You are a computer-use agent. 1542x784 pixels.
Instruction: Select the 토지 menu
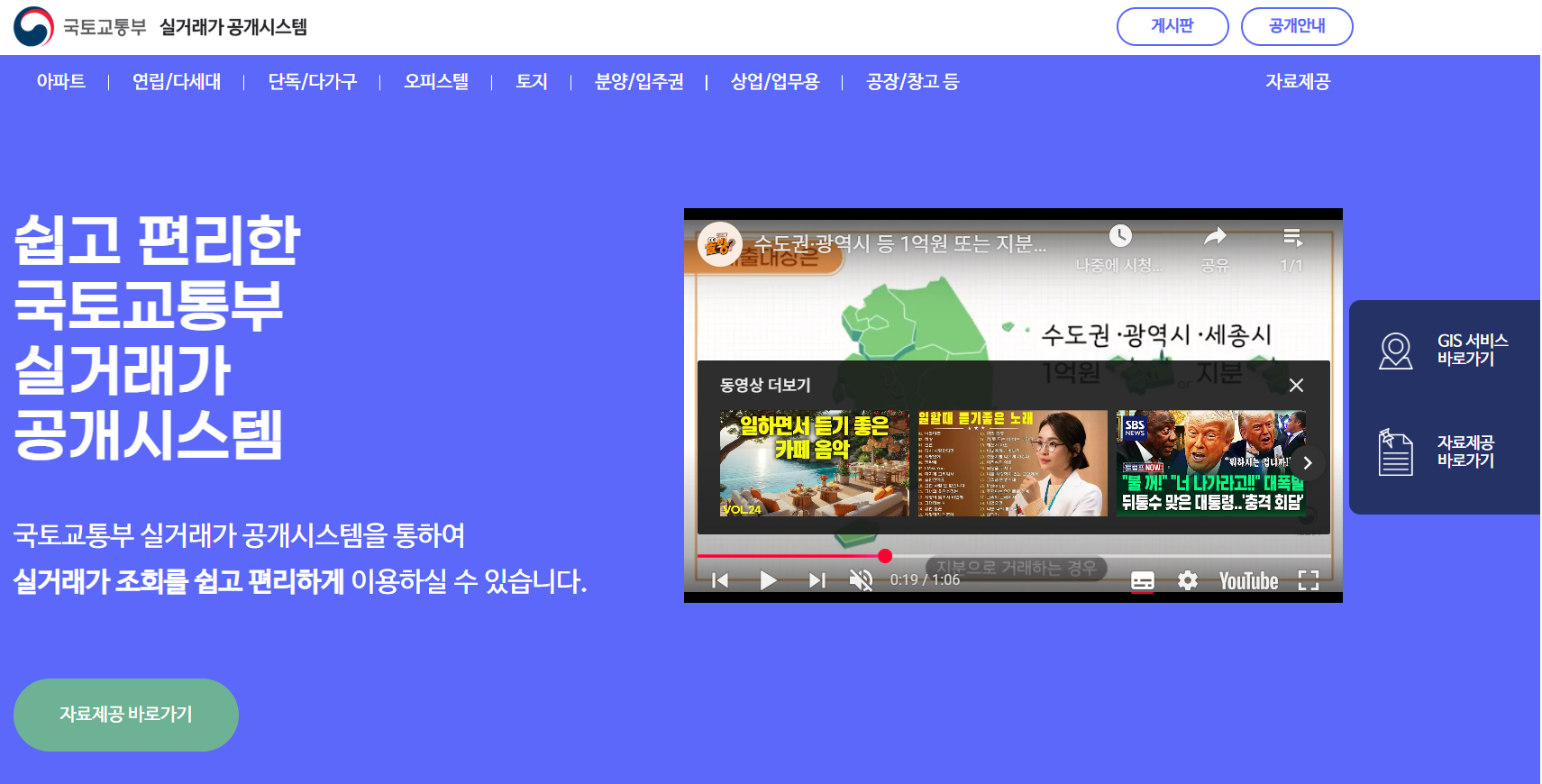click(532, 82)
